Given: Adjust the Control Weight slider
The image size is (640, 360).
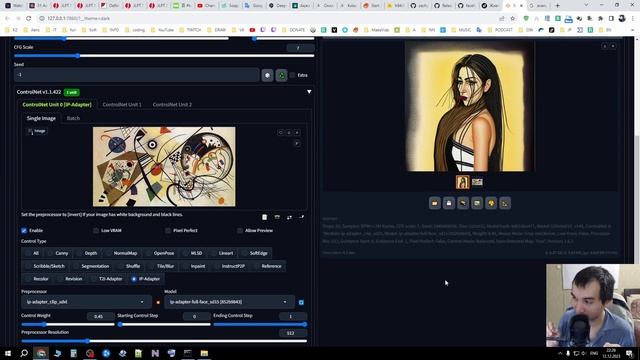Looking at the screenshot, I should [68, 324].
